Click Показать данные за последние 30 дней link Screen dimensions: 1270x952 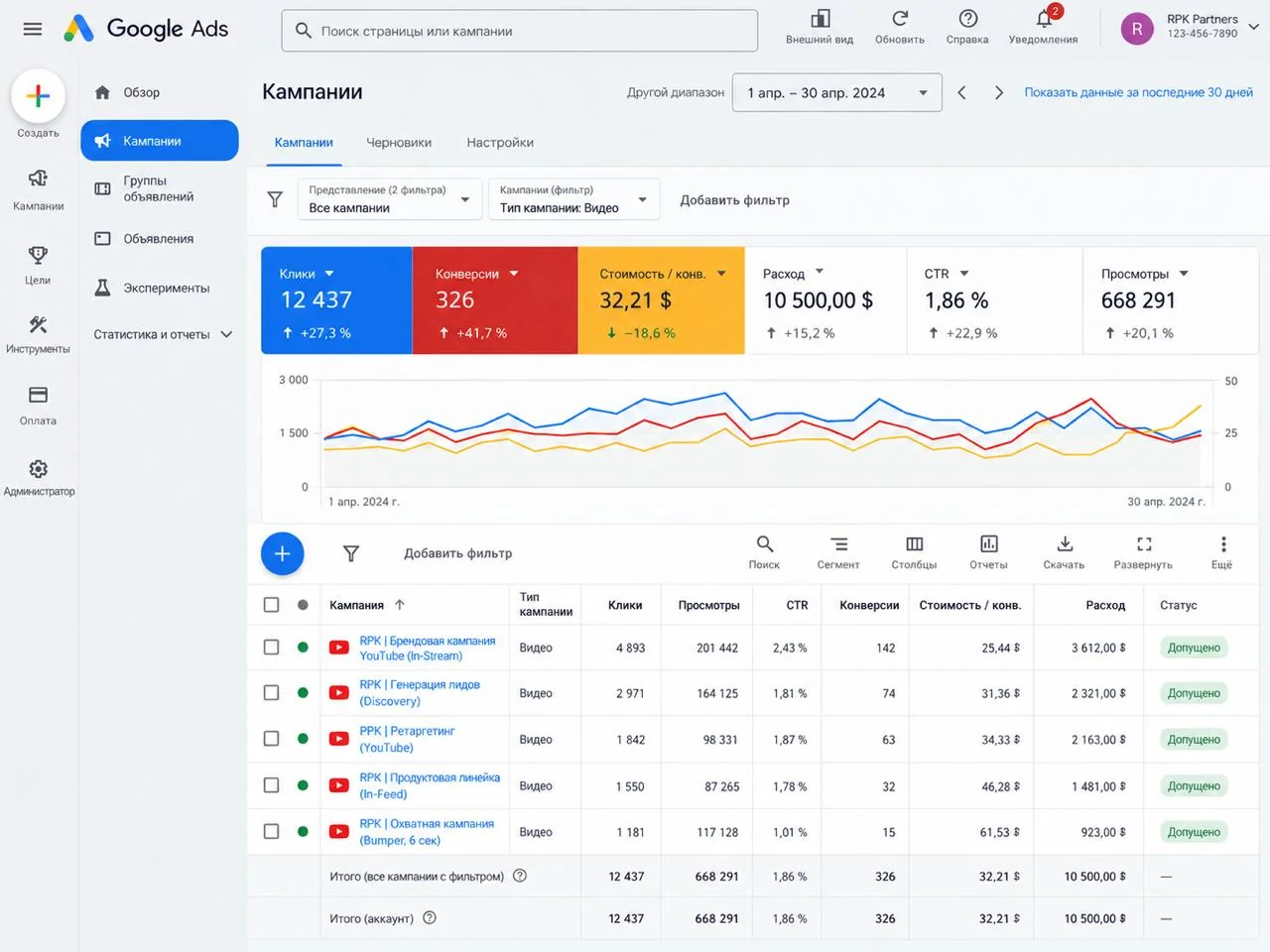(x=1139, y=92)
